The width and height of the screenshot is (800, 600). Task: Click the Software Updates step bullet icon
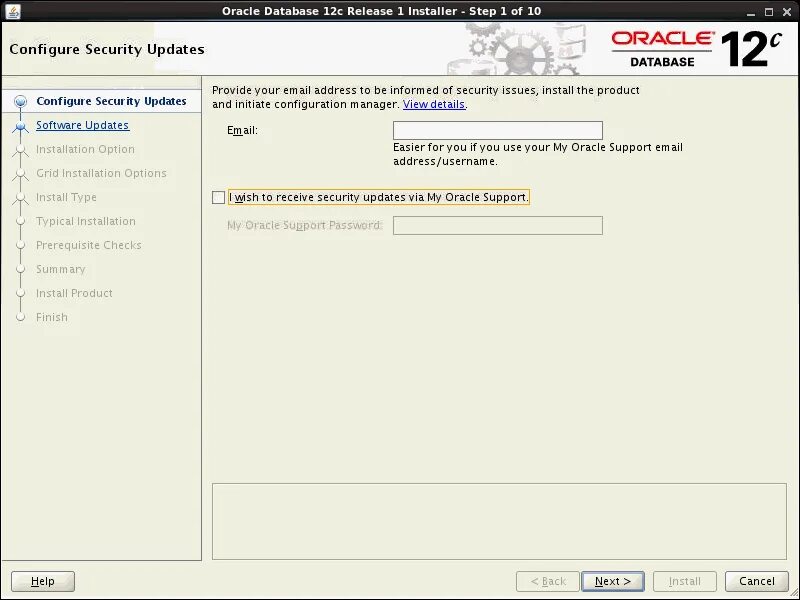click(20, 126)
